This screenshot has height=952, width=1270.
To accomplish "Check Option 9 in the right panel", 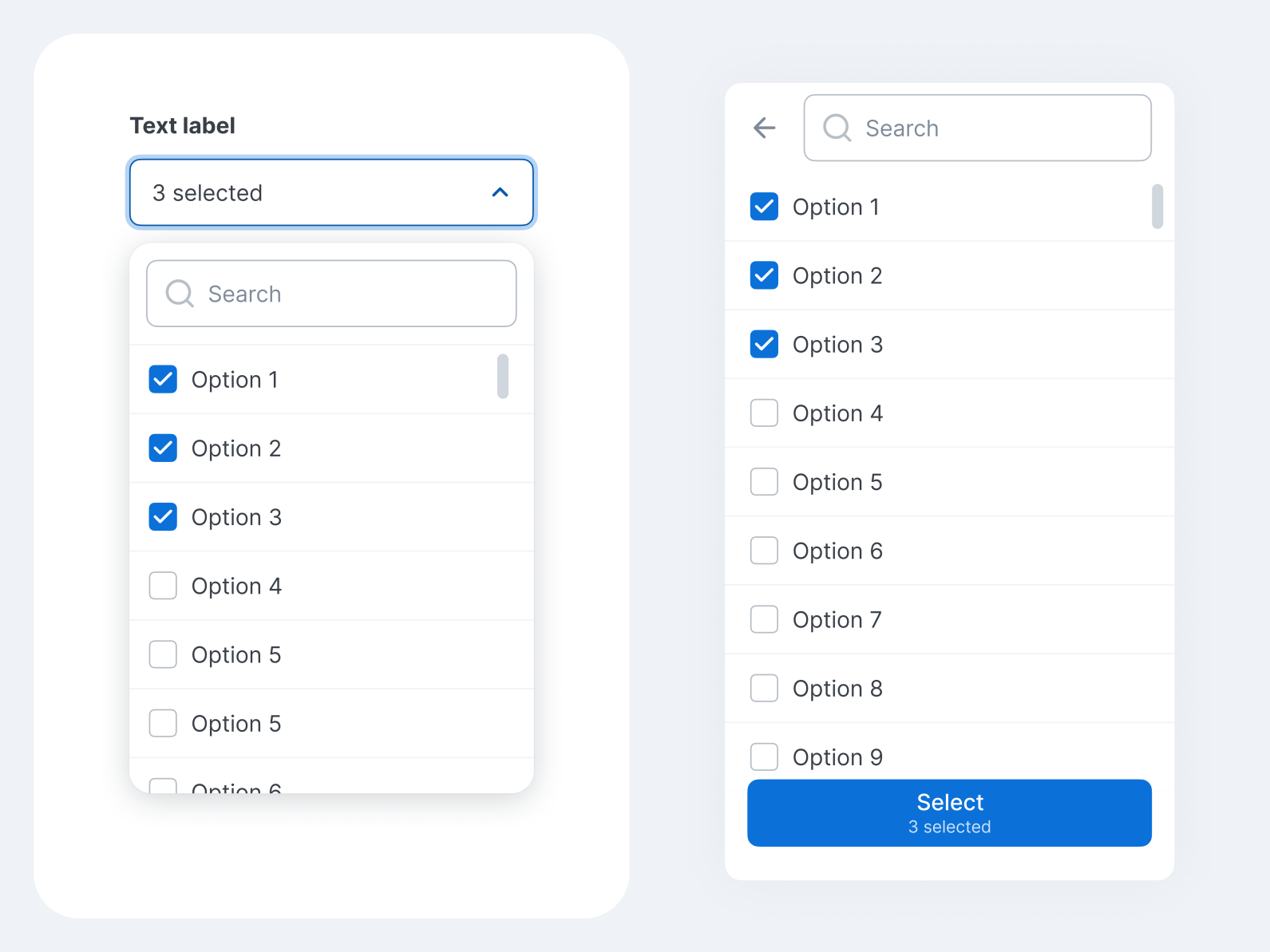I will pos(764,756).
